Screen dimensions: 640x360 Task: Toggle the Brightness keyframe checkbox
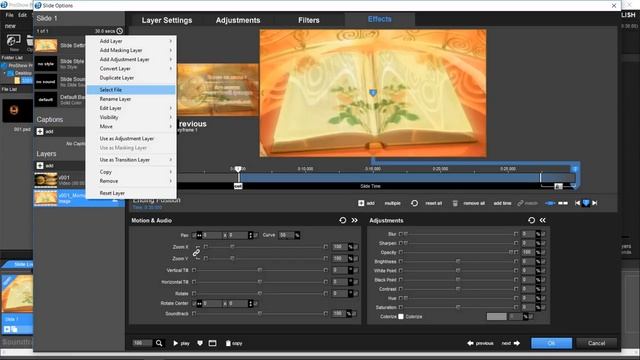coord(400,262)
